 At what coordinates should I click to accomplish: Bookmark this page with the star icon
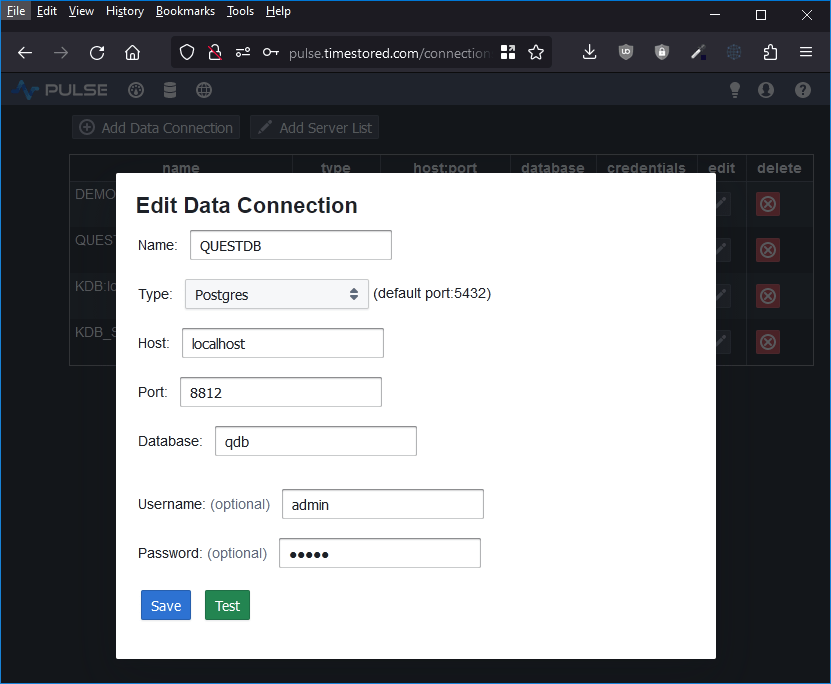pyautogui.click(x=536, y=53)
